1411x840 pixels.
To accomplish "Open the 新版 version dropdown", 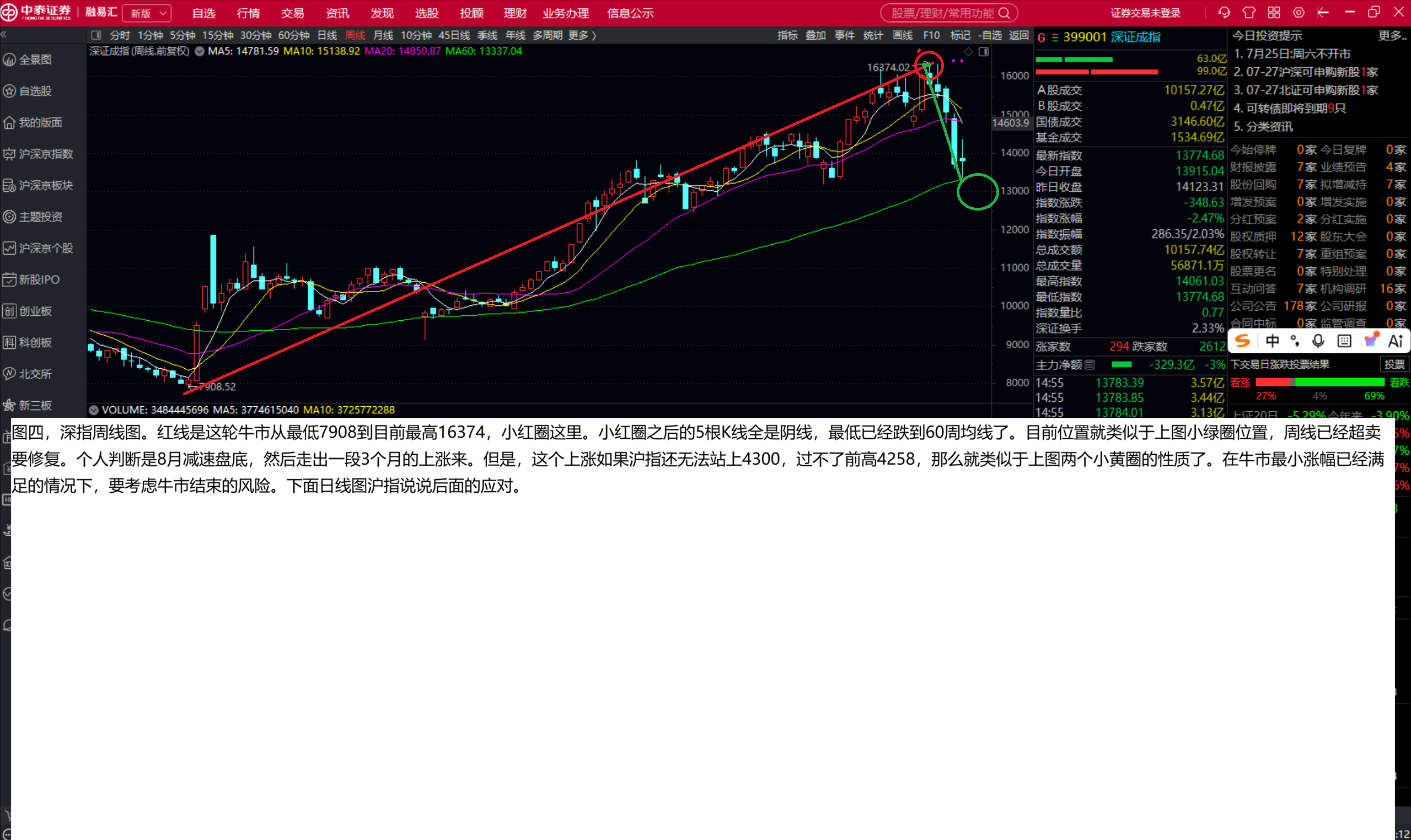I will pyautogui.click(x=147, y=13).
